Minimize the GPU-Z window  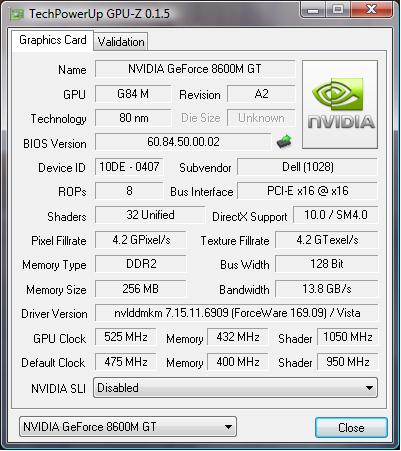(x=313, y=9)
